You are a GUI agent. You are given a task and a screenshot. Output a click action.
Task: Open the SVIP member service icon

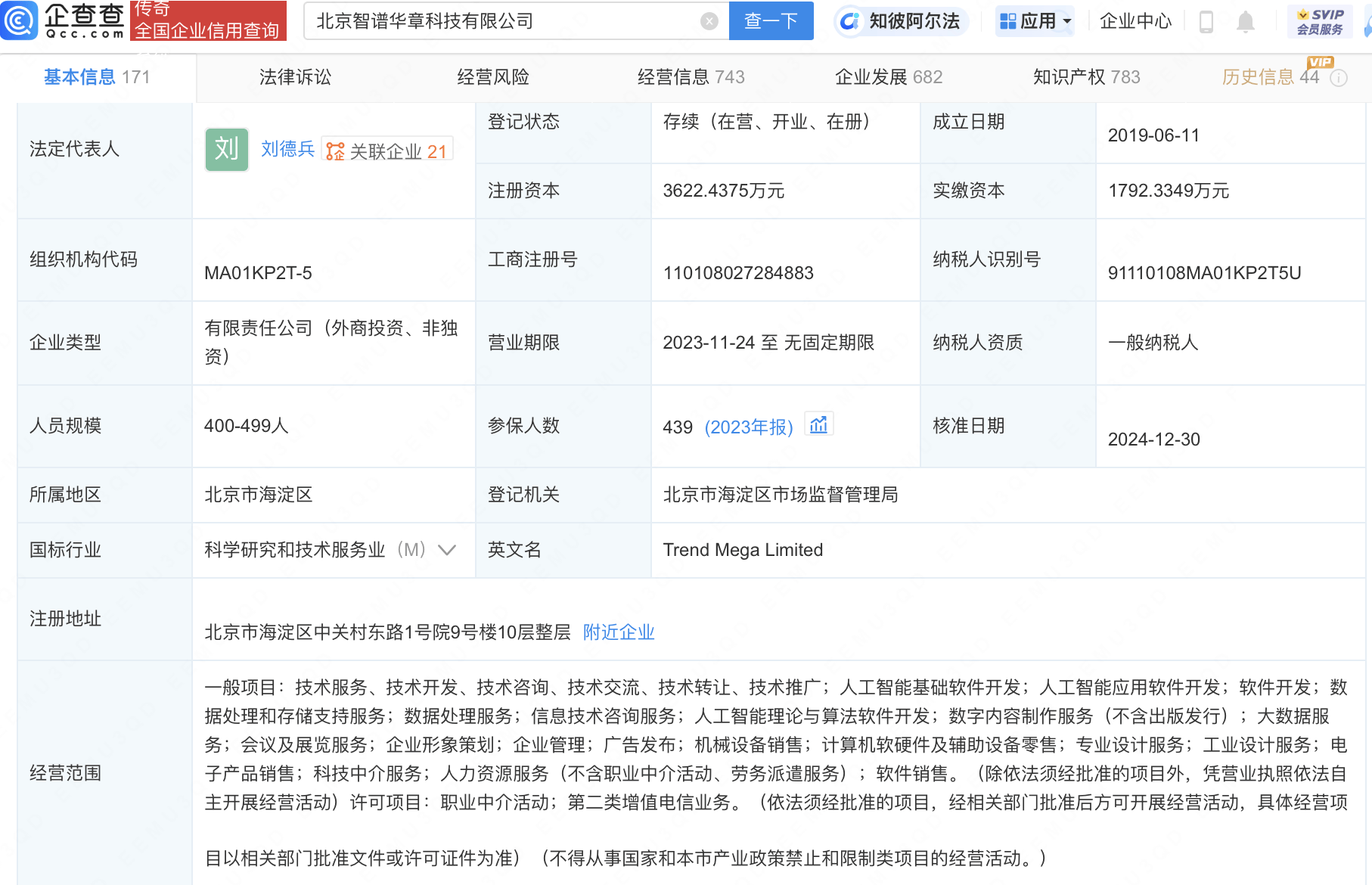pos(1320,21)
